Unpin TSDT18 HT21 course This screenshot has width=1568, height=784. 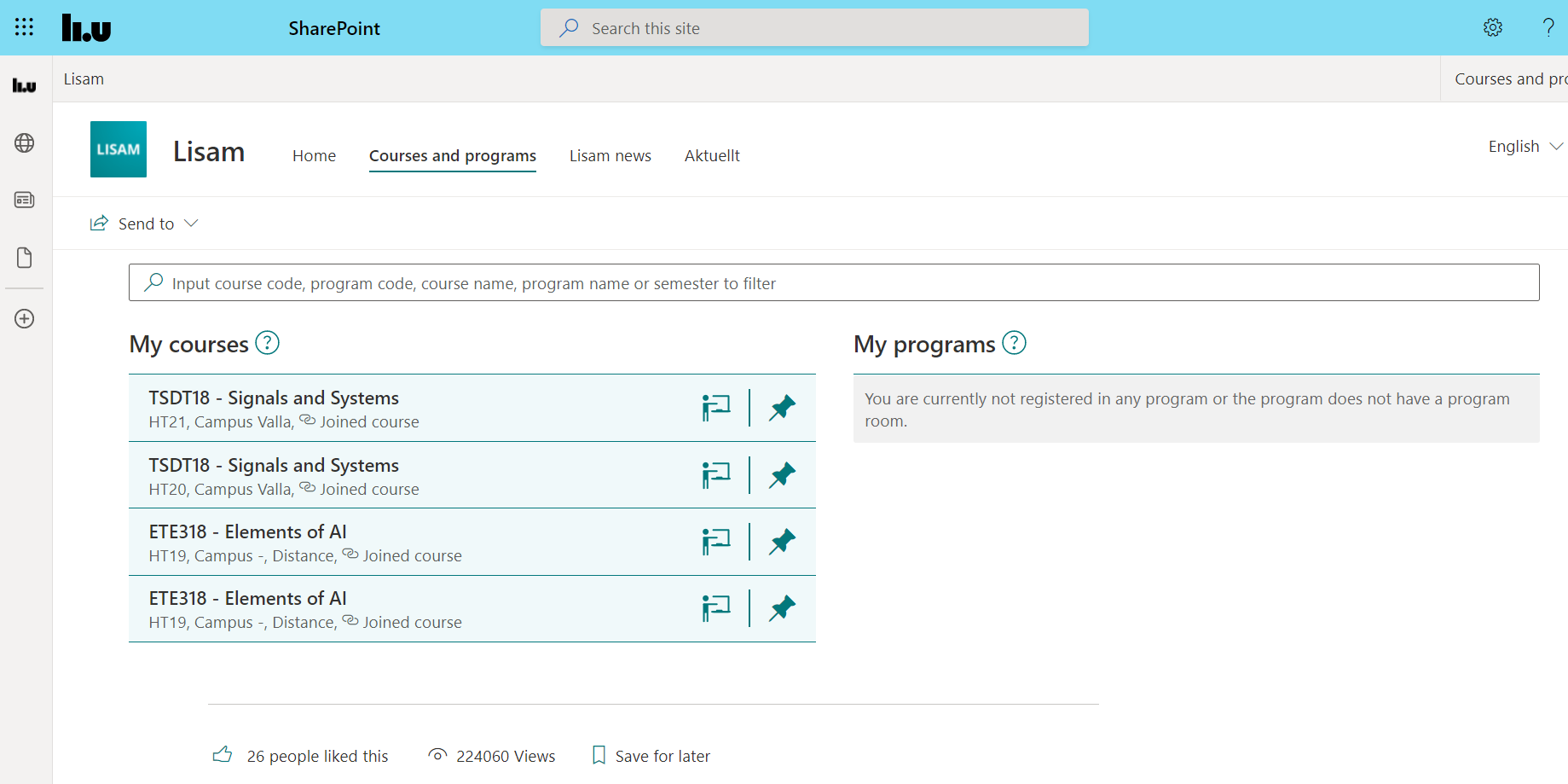[782, 408]
